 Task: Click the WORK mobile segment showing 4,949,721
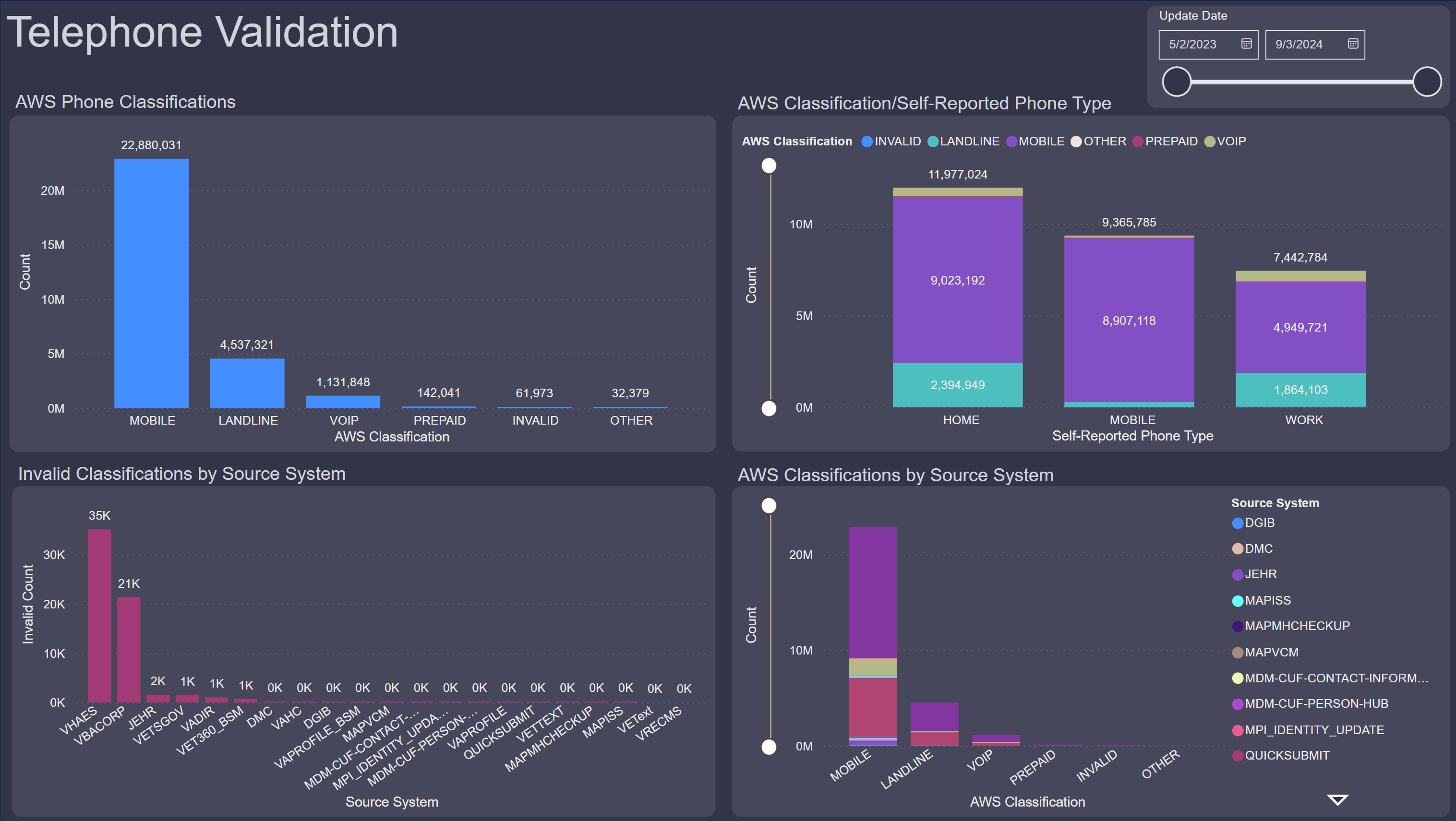pyautogui.click(x=1300, y=327)
